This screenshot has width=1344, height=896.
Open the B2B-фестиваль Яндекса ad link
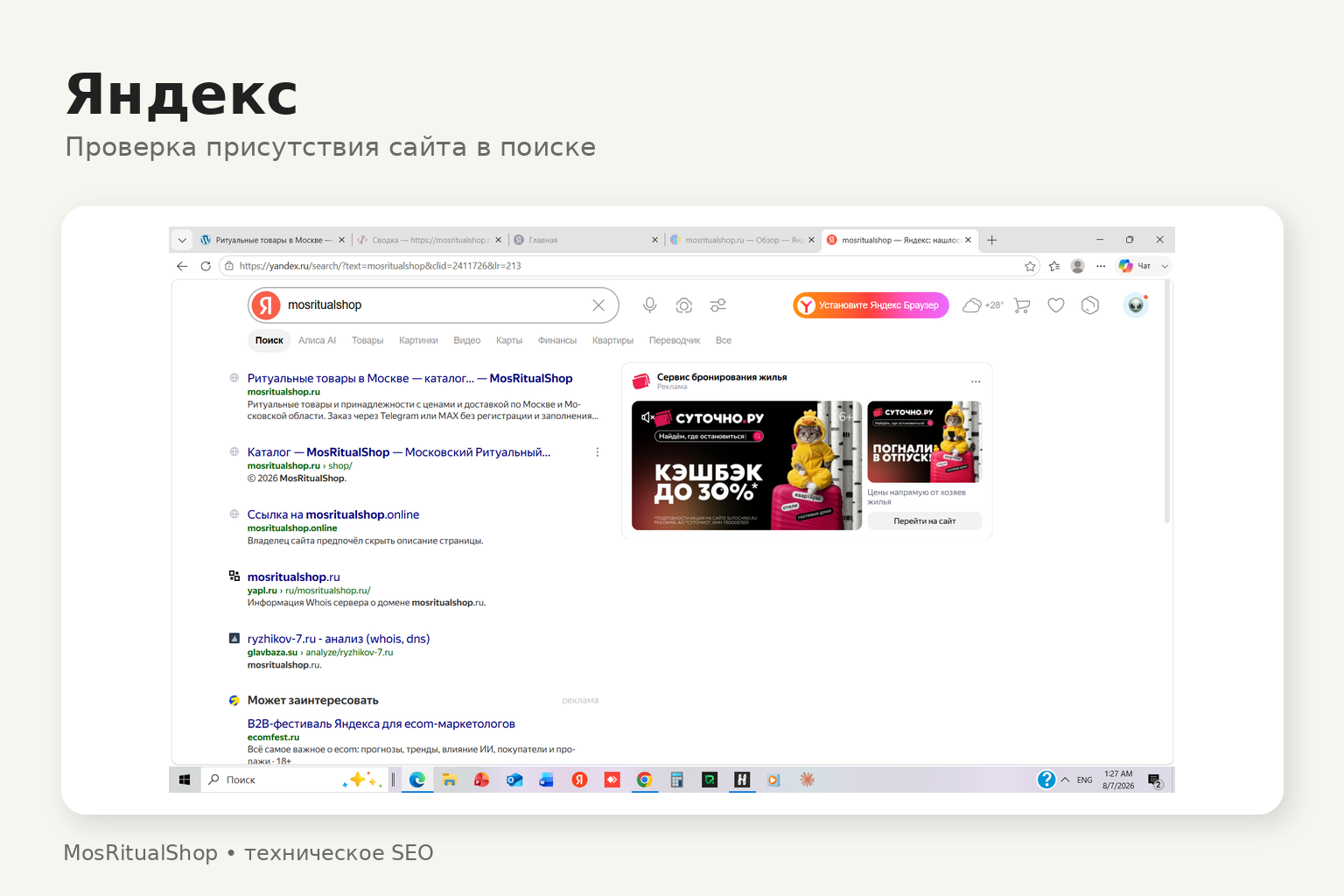point(381,724)
